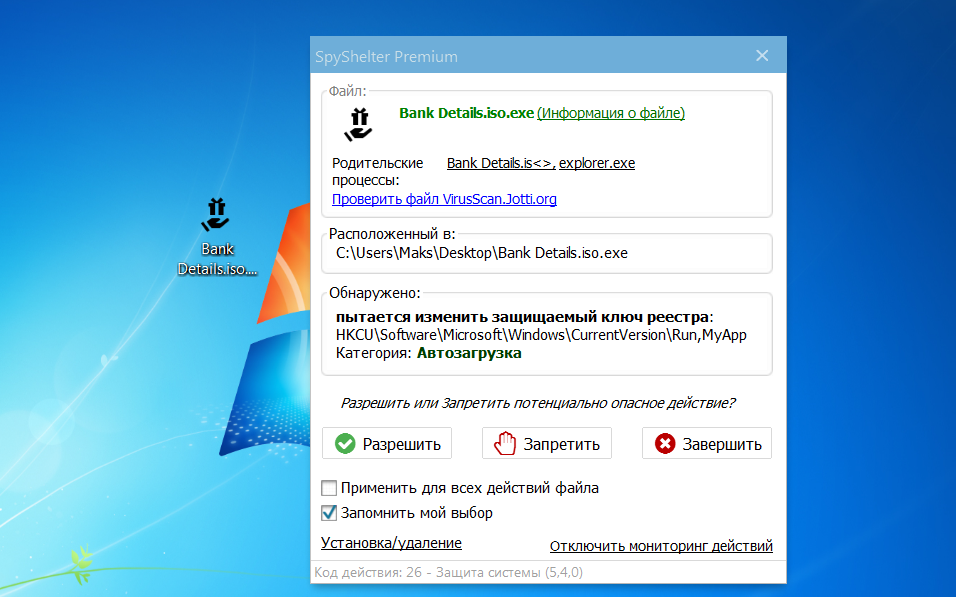
Task: Open the 'Установка/удаление' link
Action: pos(391,543)
